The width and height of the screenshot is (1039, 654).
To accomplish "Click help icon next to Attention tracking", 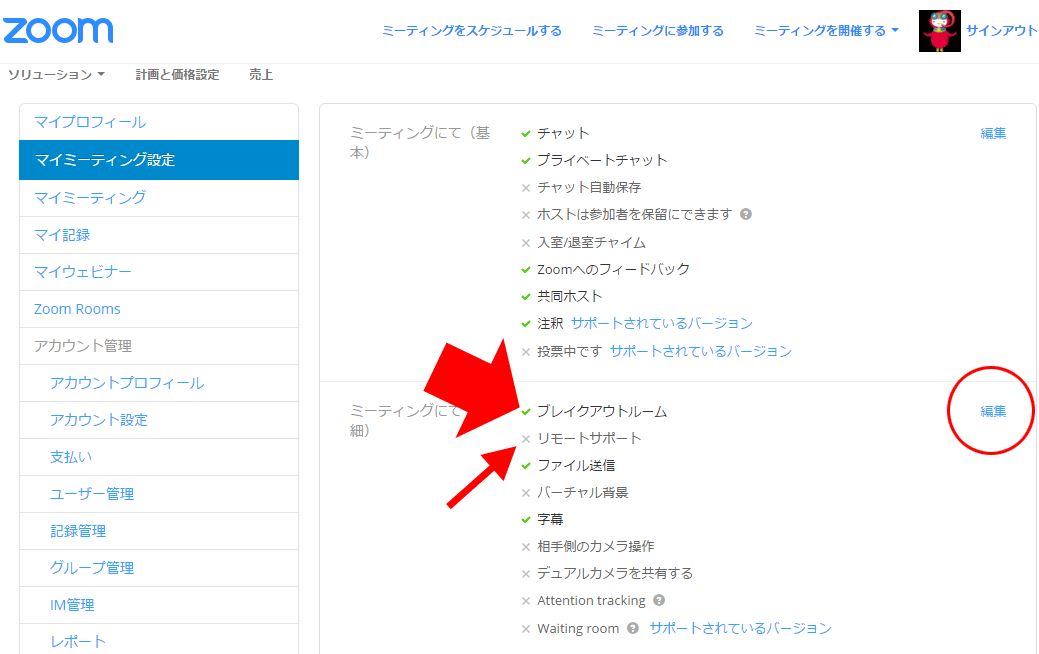I will click(659, 601).
